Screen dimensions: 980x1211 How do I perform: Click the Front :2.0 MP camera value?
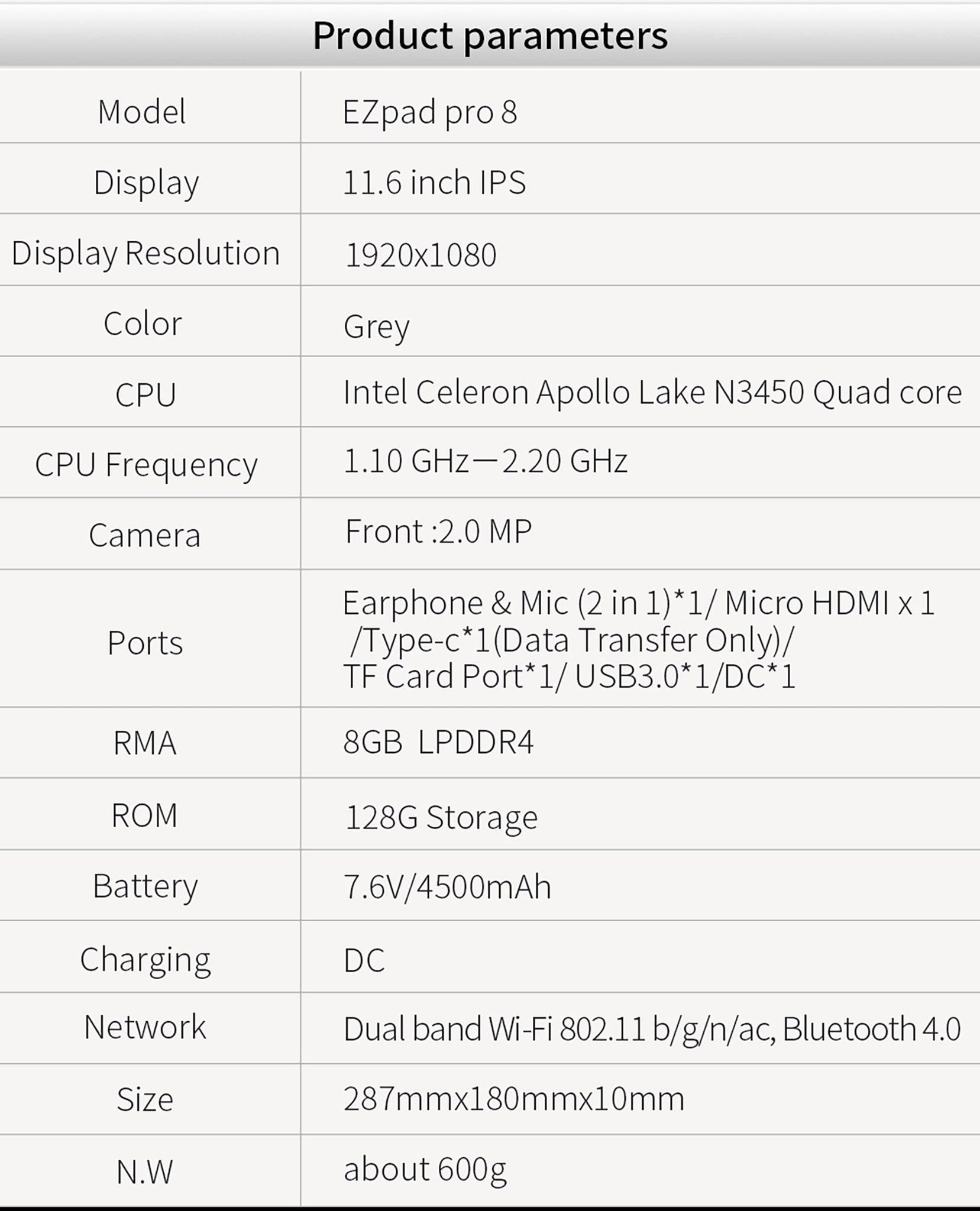tap(438, 531)
